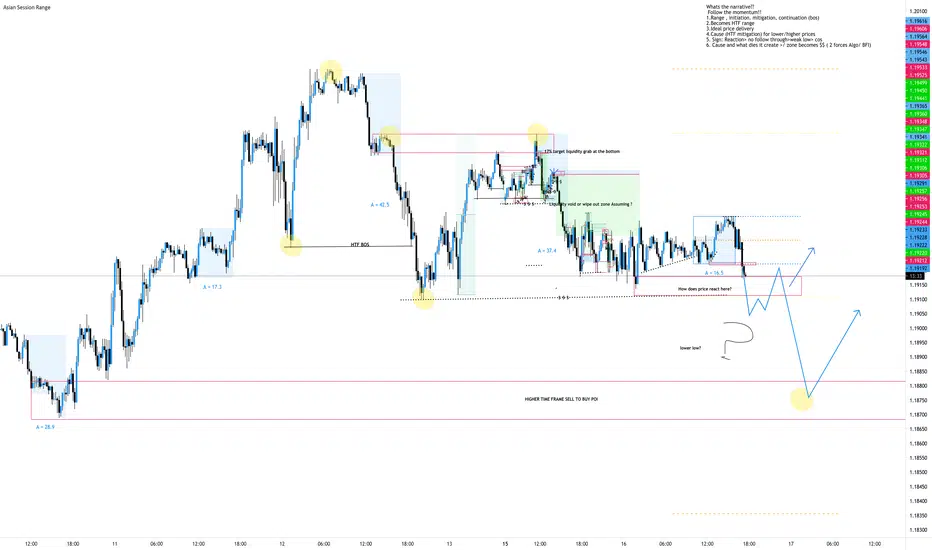Image resolution: width=932 pixels, height=550 pixels.
Task: Click the 1.19050 price scale value
Action: point(920,313)
